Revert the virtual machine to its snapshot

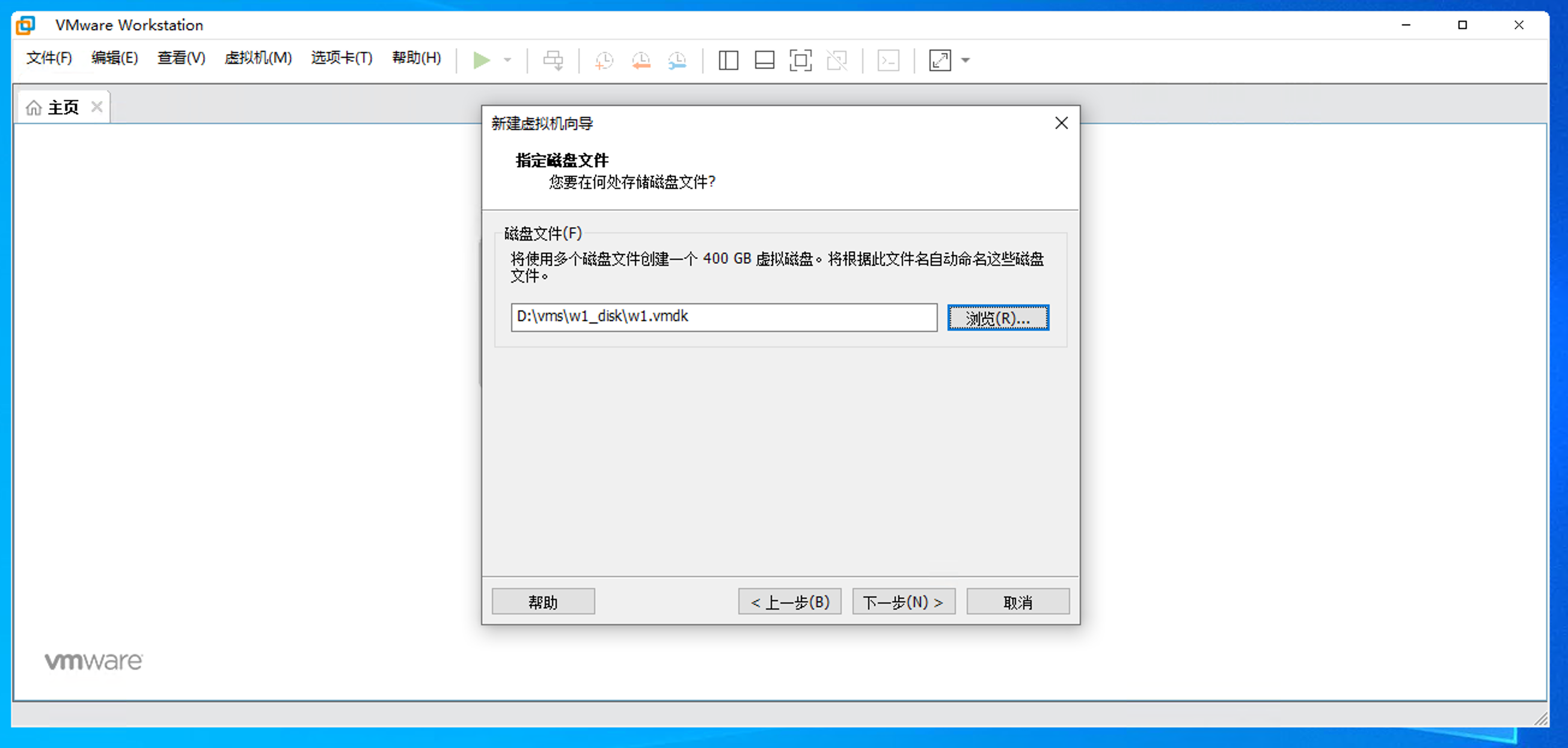[640, 60]
